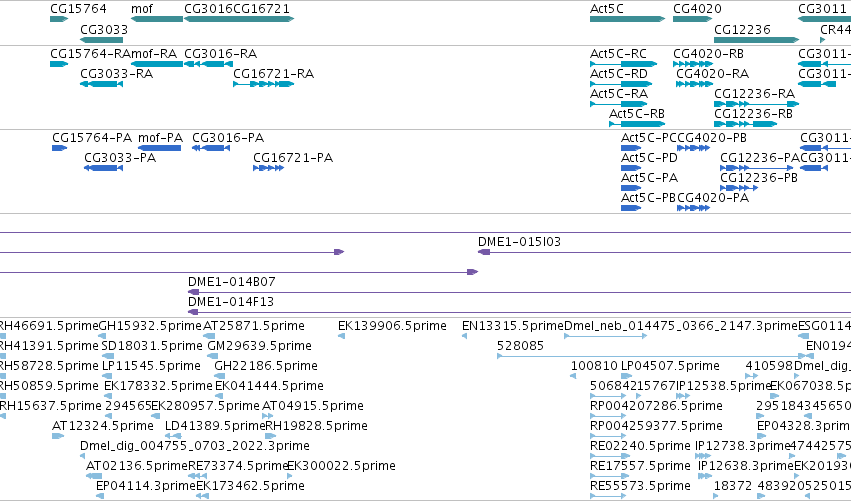This screenshot has height=501, width=851.
Task: Select the CG15764-PA protein label
Action: pos(92,137)
